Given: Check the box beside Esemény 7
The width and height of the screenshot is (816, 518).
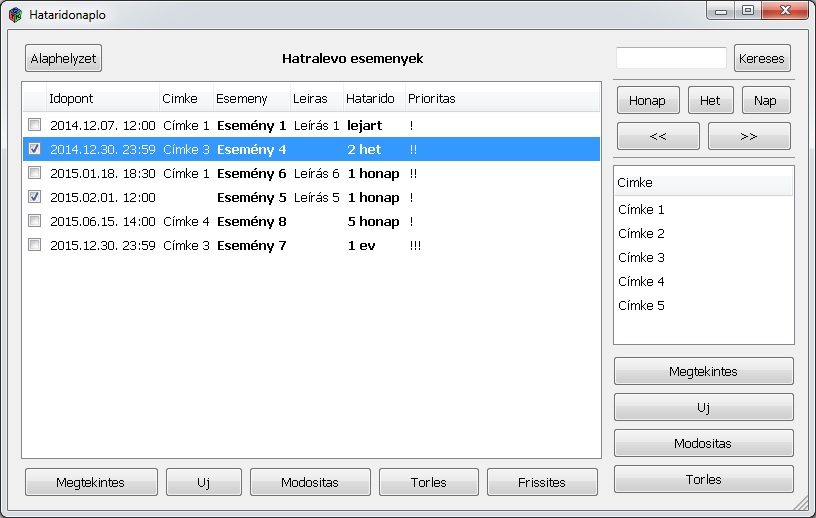Looking at the screenshot, I should [x=35, y=246].
